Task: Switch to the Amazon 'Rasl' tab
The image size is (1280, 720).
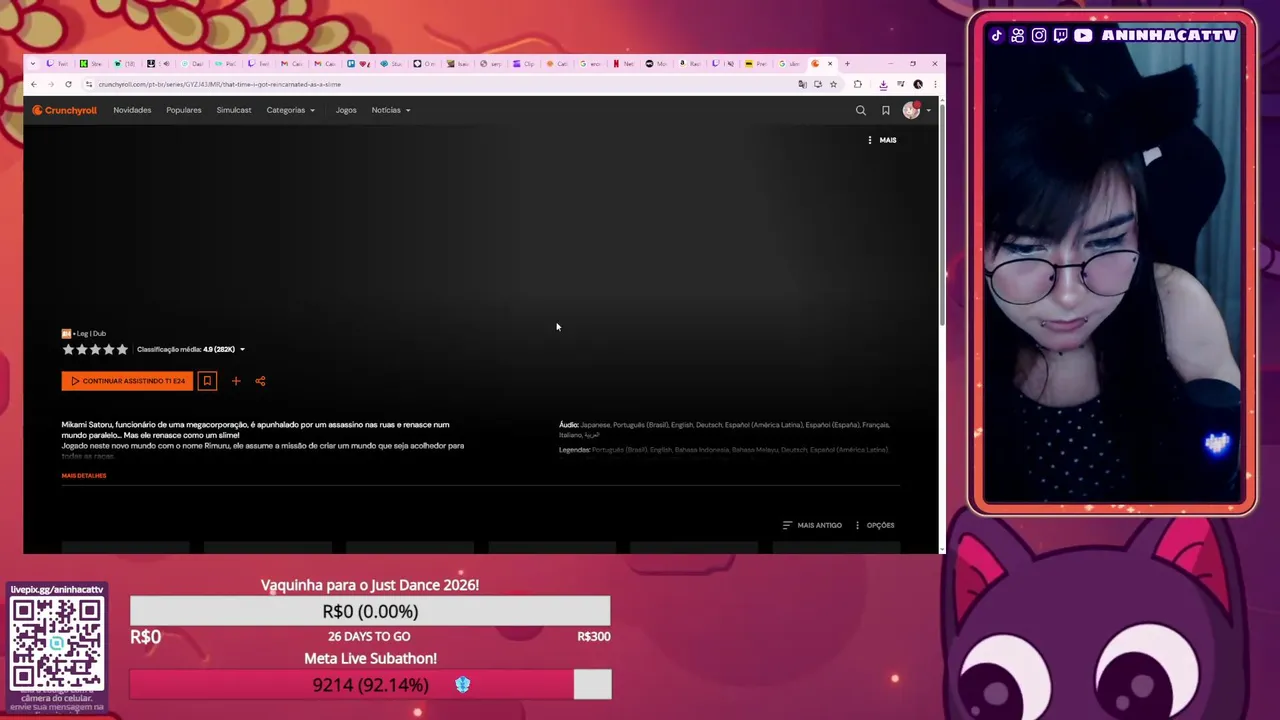Action: tap(690, 64)
